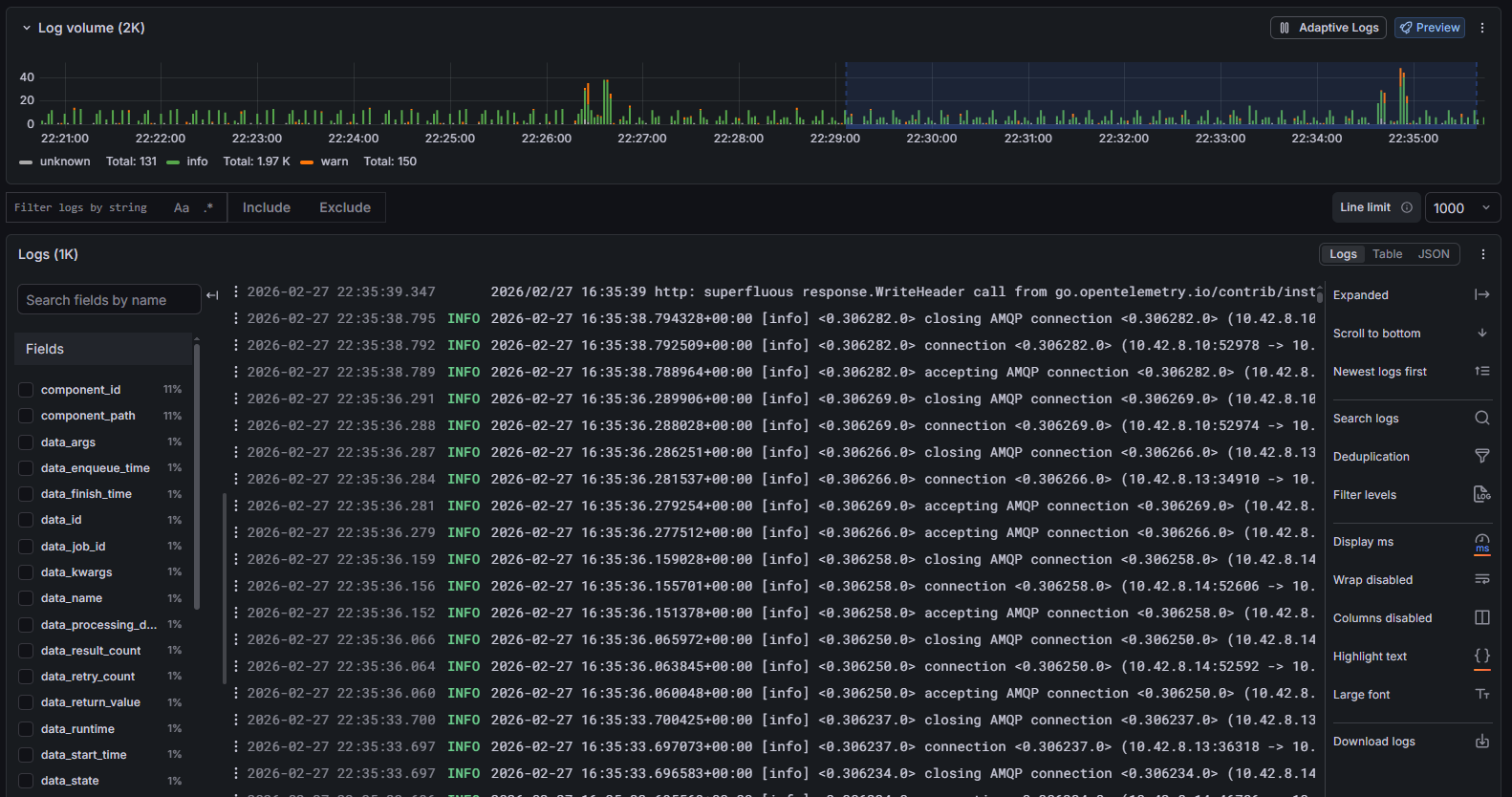Check the component_id field
The width and height of the screenshot is (1512, 797).
pos(26,390)
